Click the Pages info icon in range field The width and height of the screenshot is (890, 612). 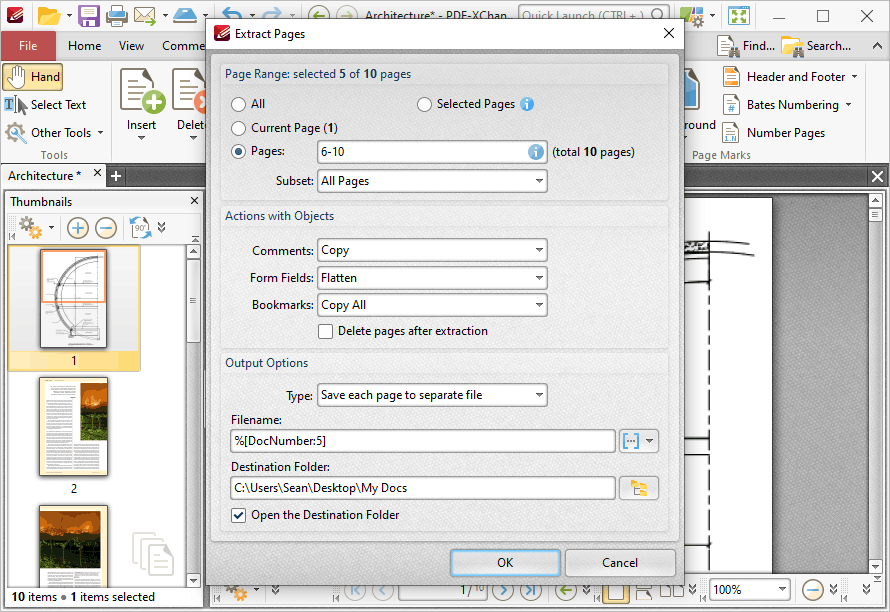click(535, 152)
